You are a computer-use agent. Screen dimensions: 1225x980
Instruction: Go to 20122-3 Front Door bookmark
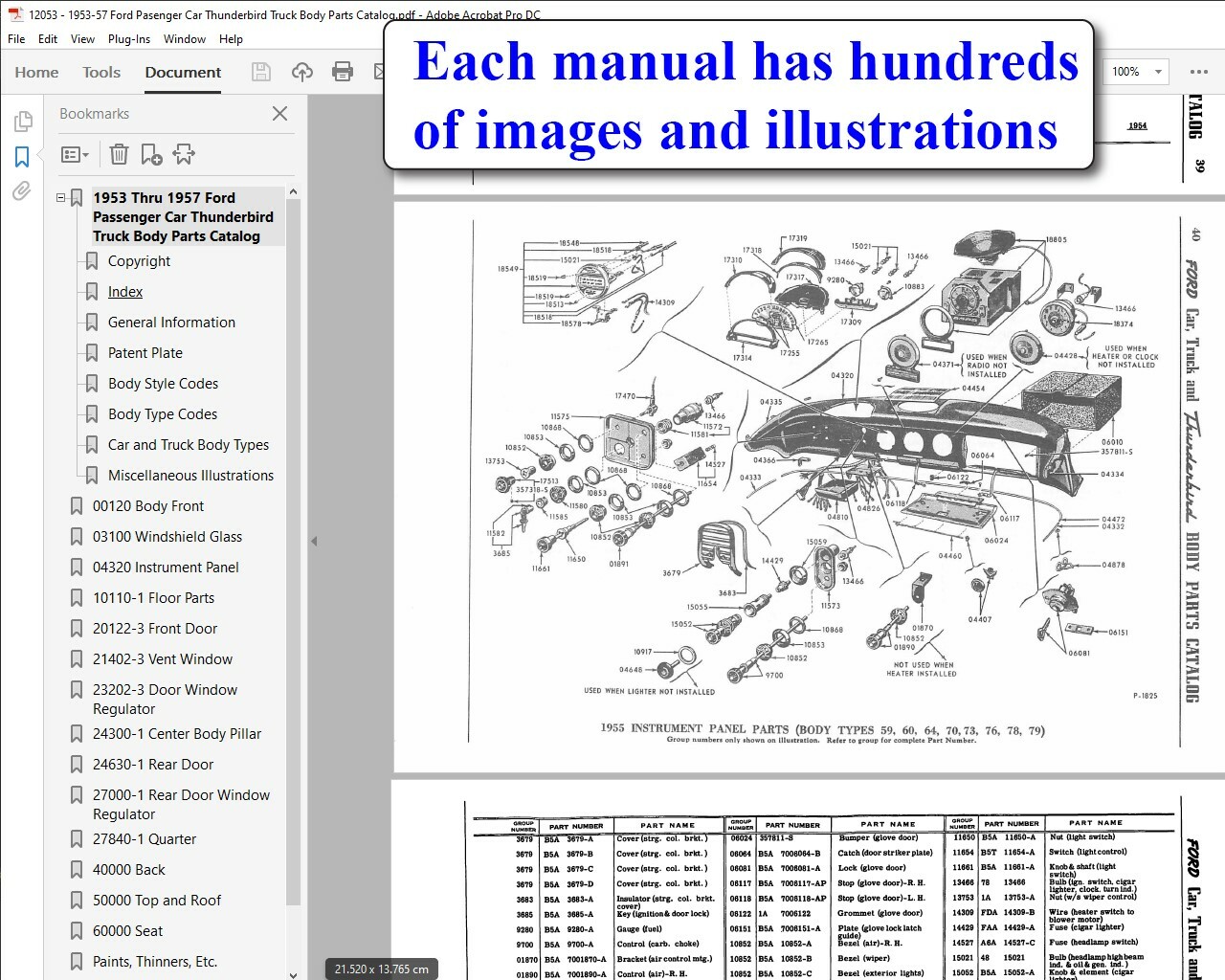pos(155,629)
